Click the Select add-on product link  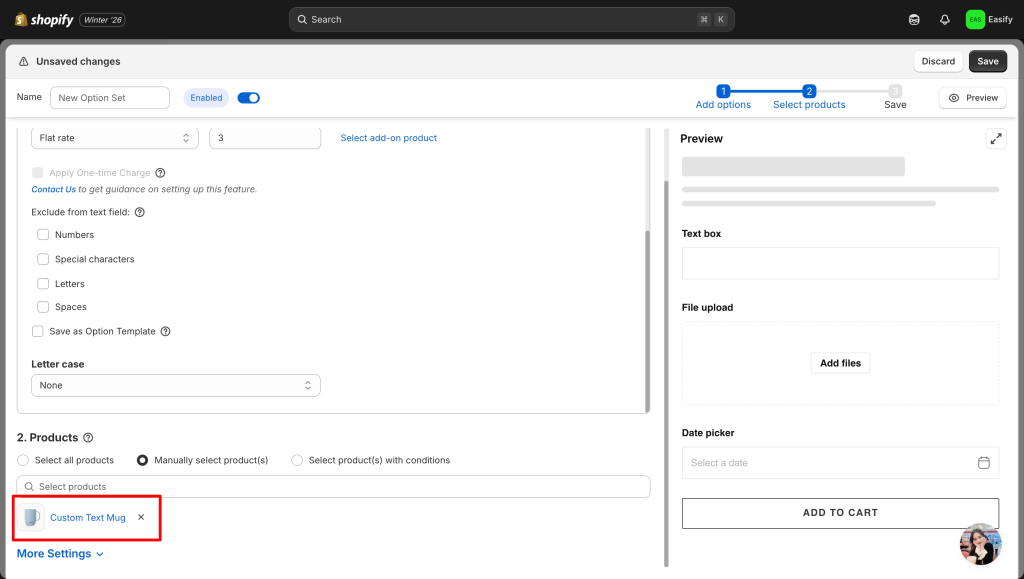click(x=388, y=138)
